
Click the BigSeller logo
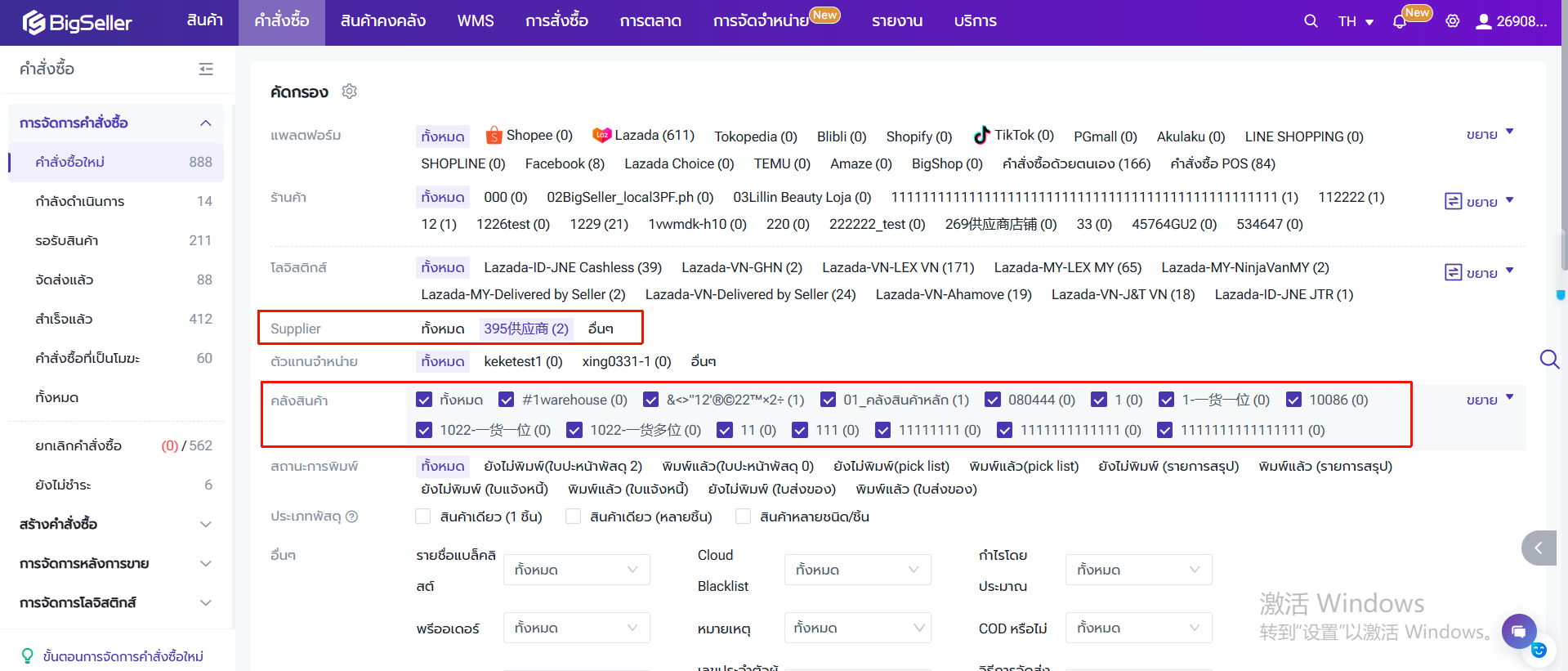78,22
